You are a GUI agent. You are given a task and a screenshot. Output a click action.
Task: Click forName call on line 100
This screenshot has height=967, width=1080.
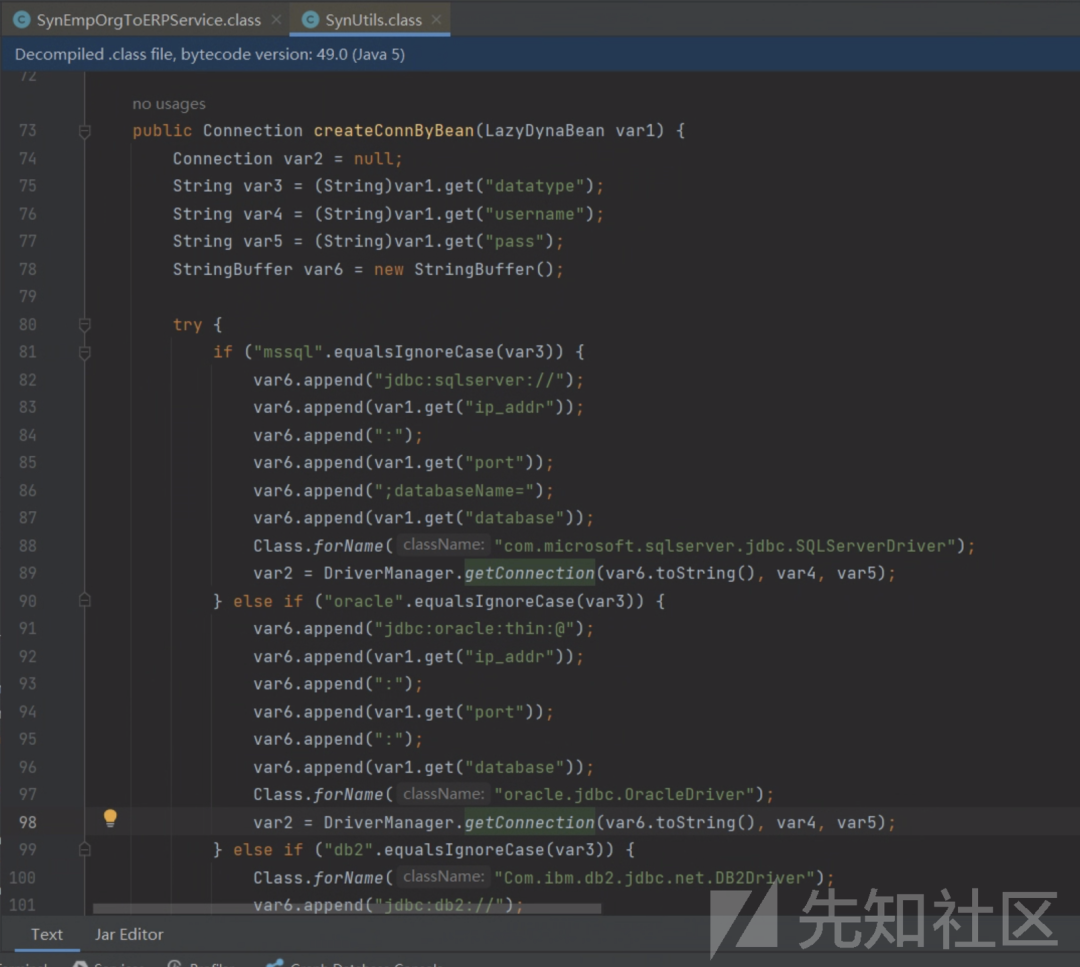click(x=348, y=878)
